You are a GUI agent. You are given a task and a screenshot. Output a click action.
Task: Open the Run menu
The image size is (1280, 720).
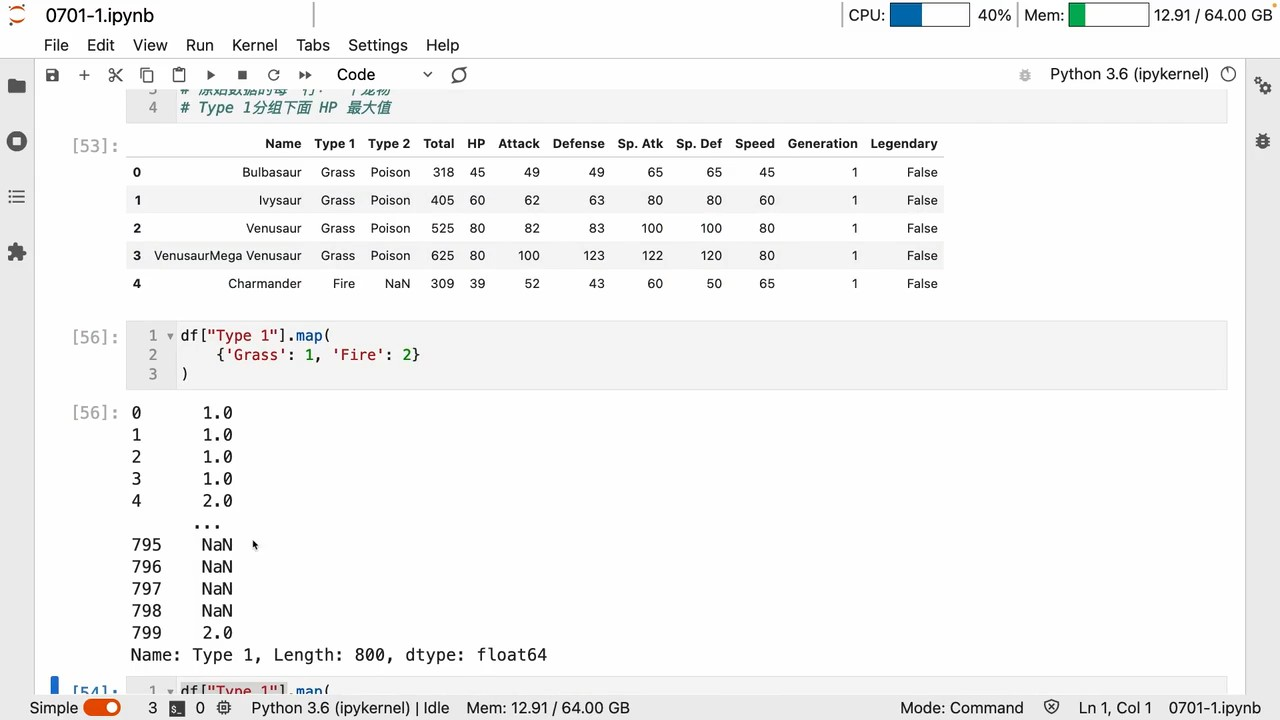point(200,45)
